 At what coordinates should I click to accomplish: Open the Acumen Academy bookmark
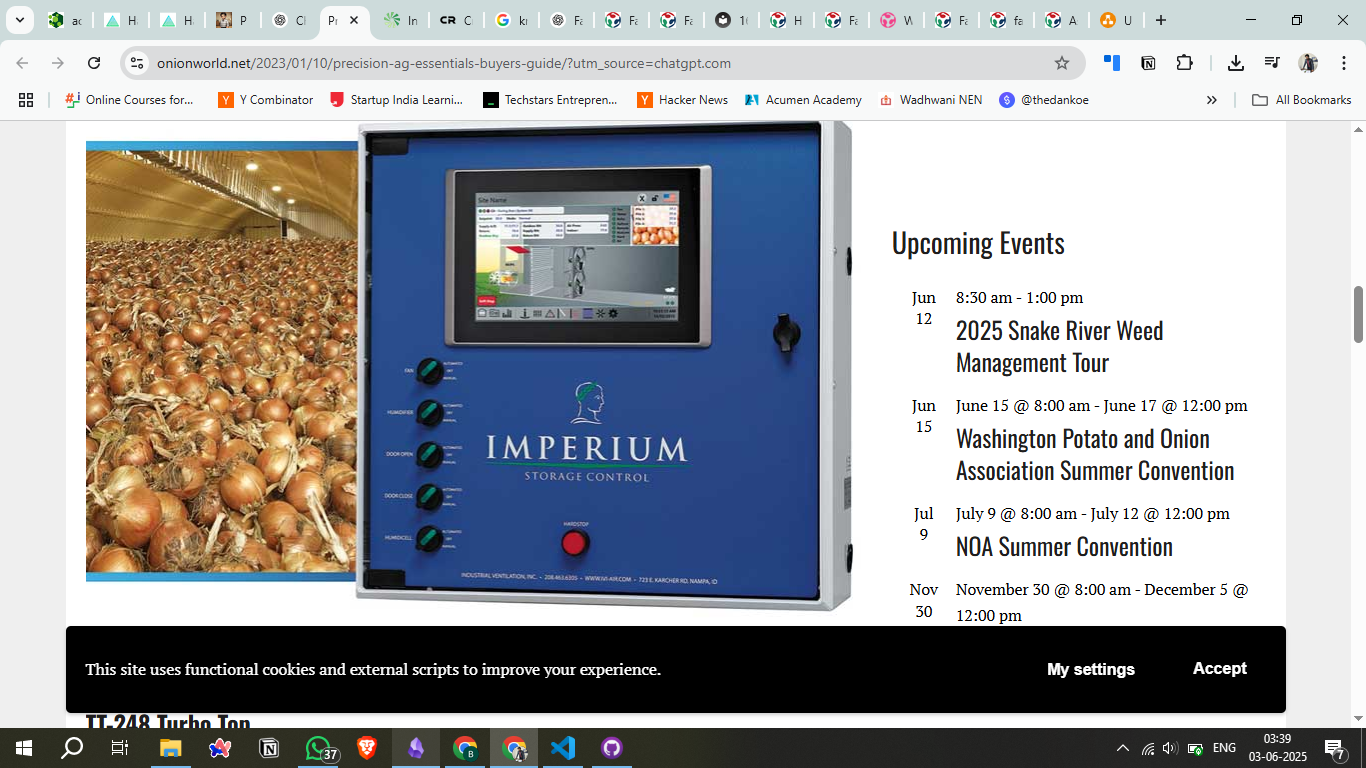803,100
